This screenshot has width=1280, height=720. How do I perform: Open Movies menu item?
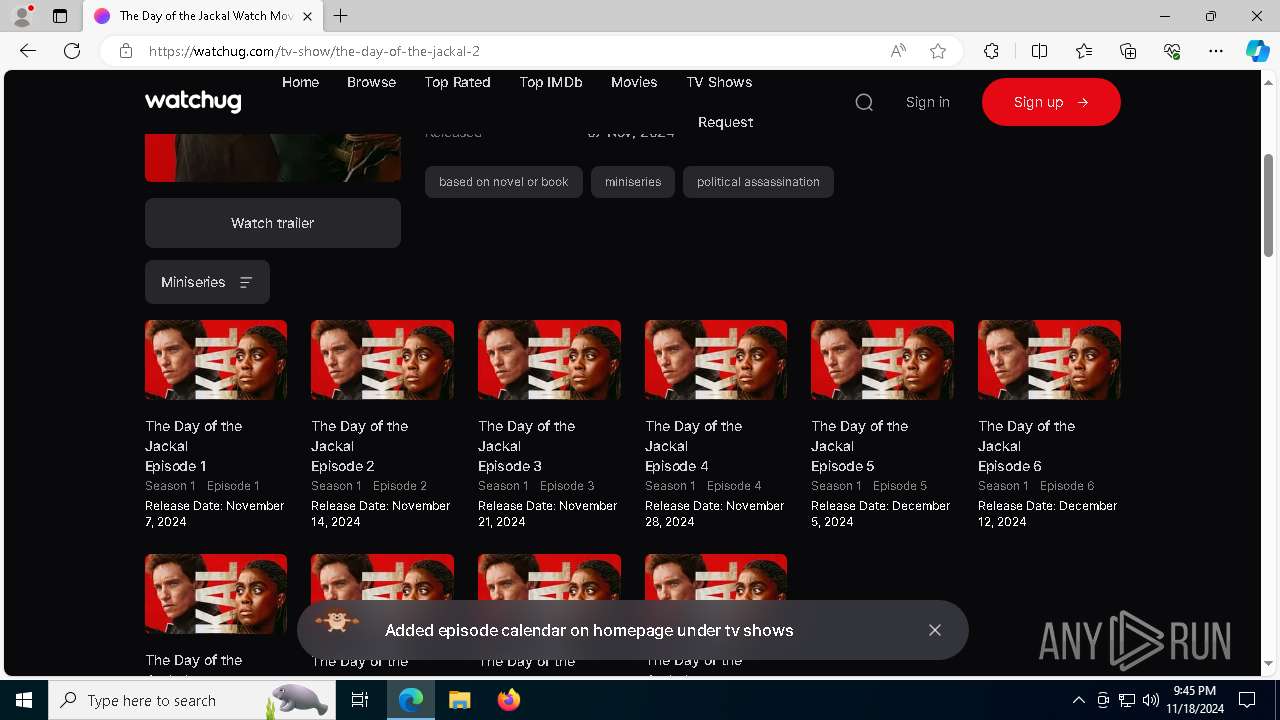[x=634, y=82]
